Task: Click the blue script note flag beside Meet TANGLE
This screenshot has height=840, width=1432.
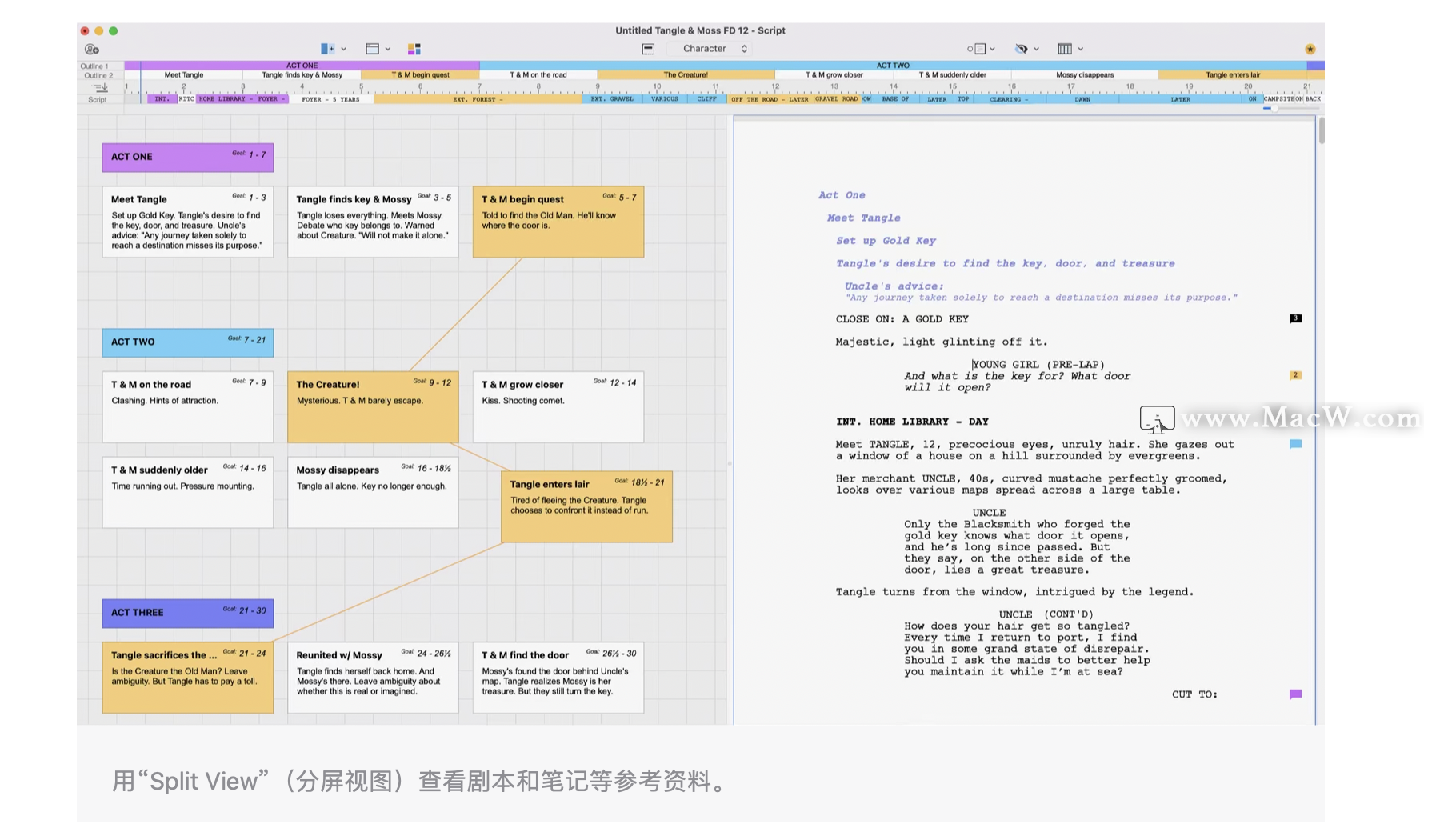Action: click(x=1296, y=444)
